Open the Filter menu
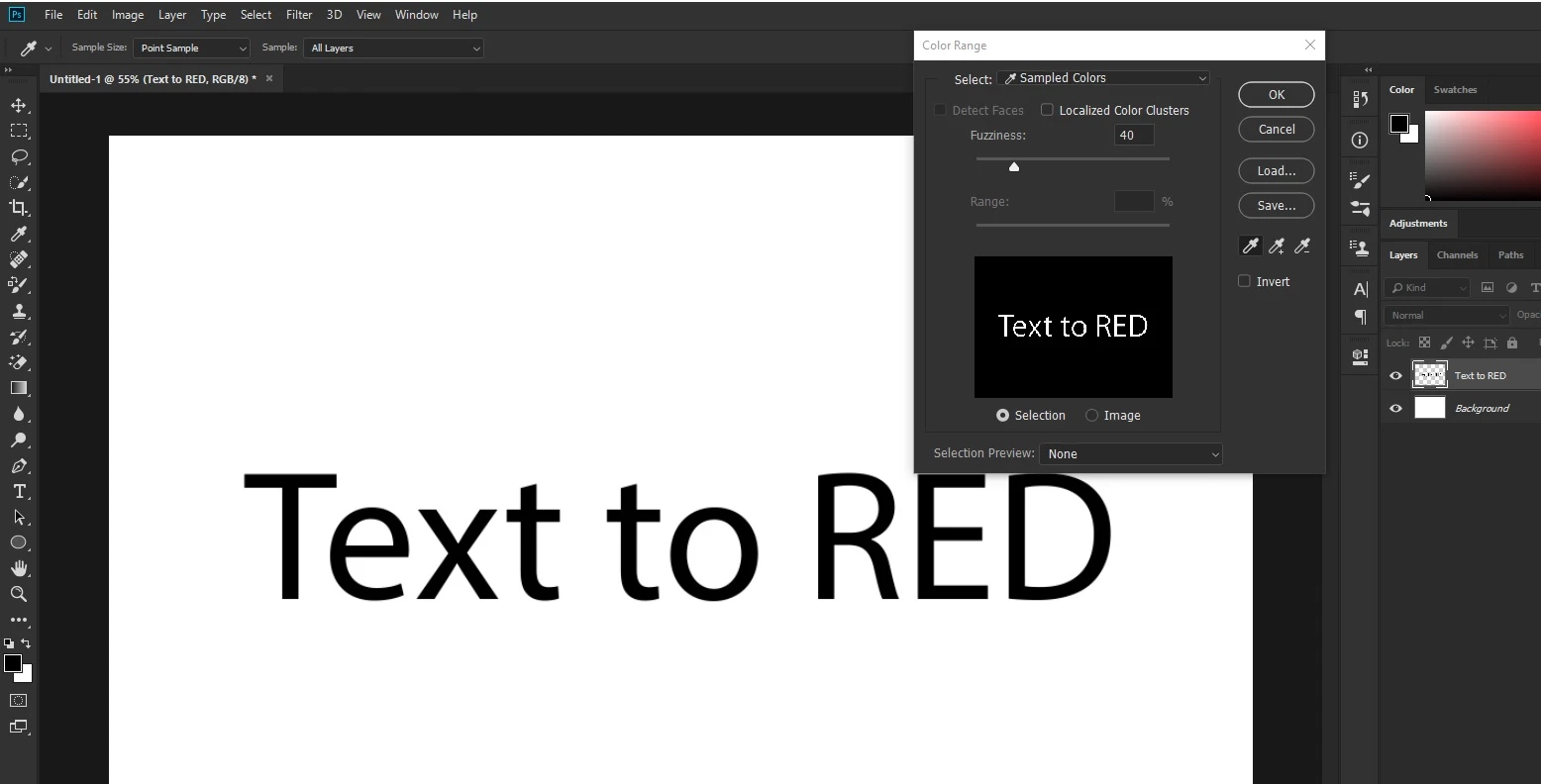Screen dimensions: 1541x784 pos(299,15)
